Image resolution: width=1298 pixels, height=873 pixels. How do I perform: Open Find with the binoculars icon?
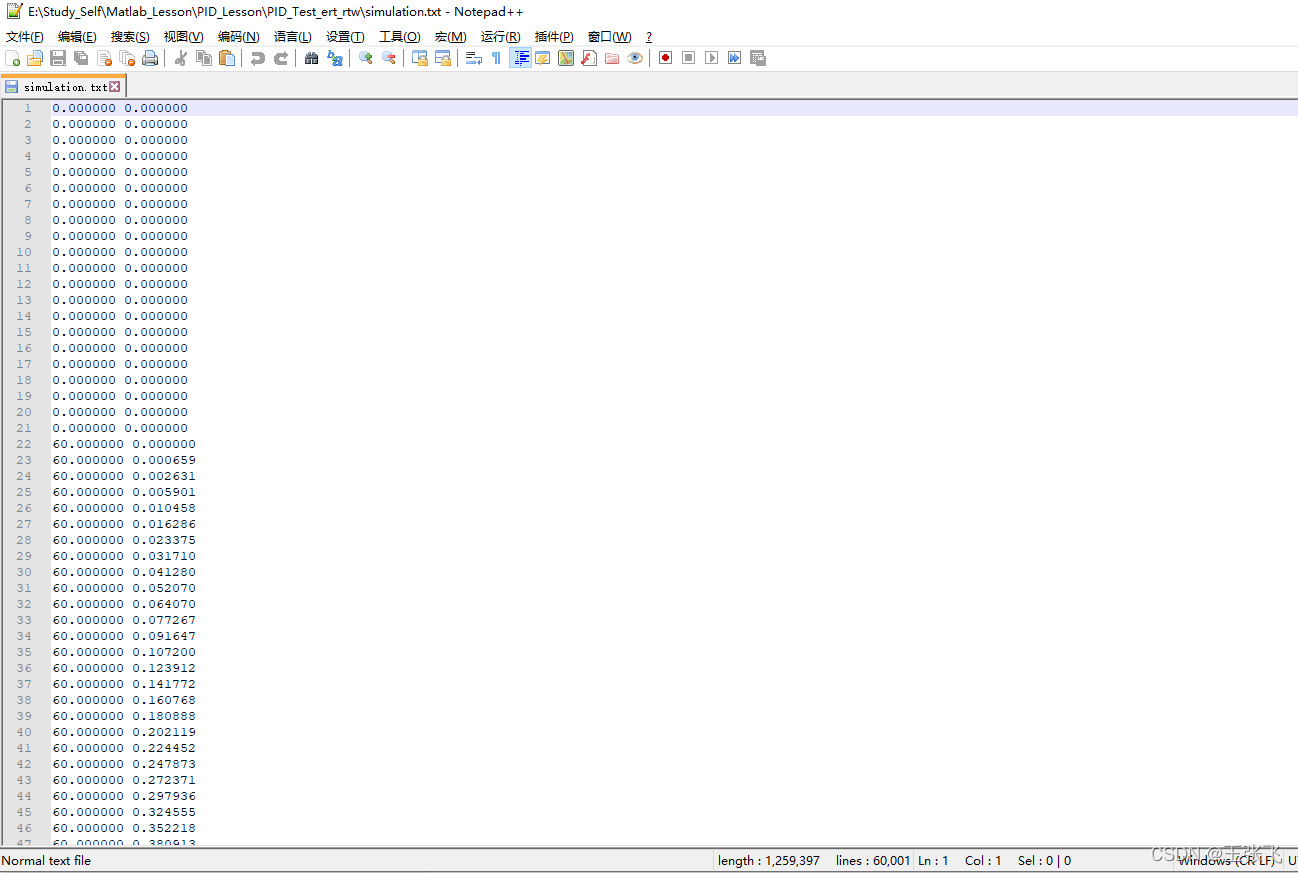pyautogui.click(x=312, y=58)
